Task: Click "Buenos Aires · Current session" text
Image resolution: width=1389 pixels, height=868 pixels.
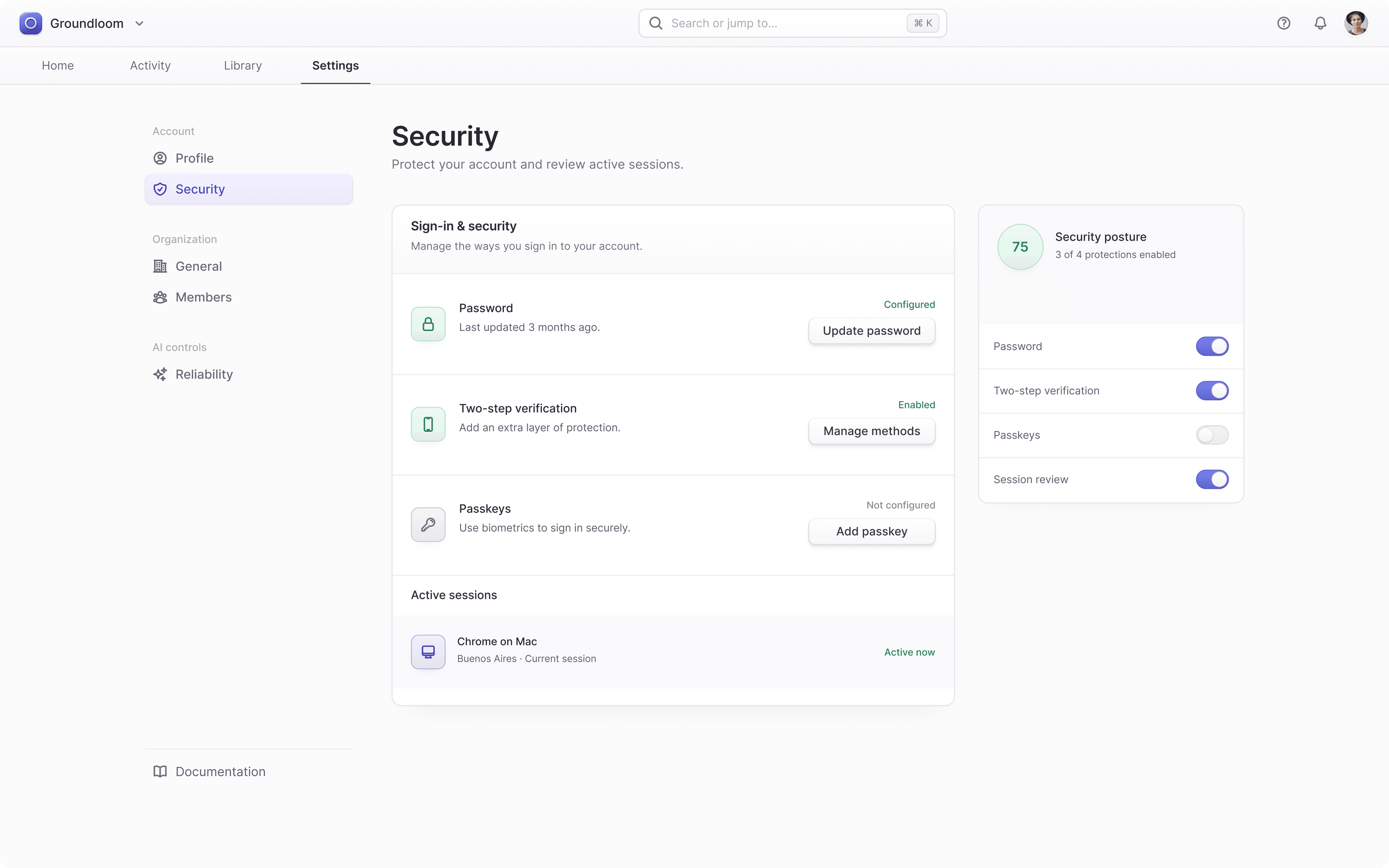Action: coord(526,659)
